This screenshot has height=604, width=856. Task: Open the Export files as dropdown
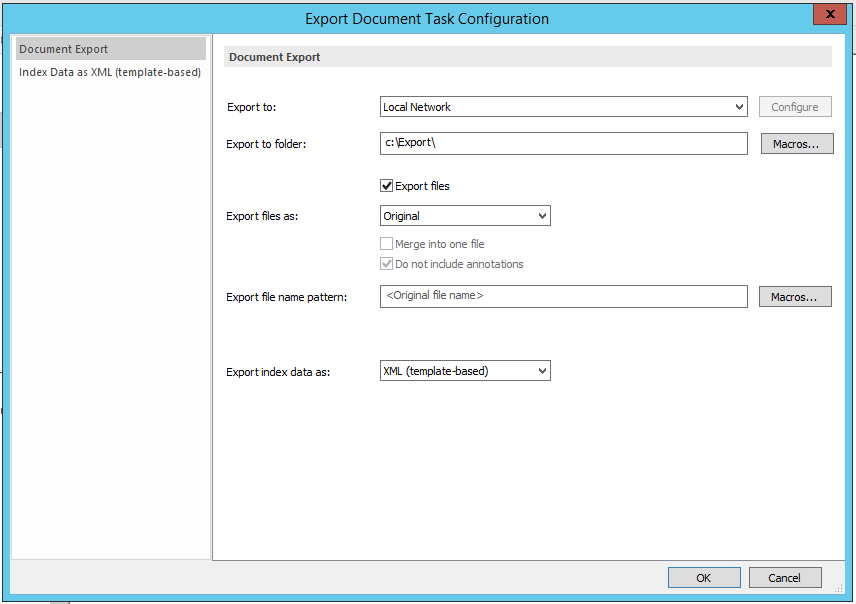pos(465,215)
